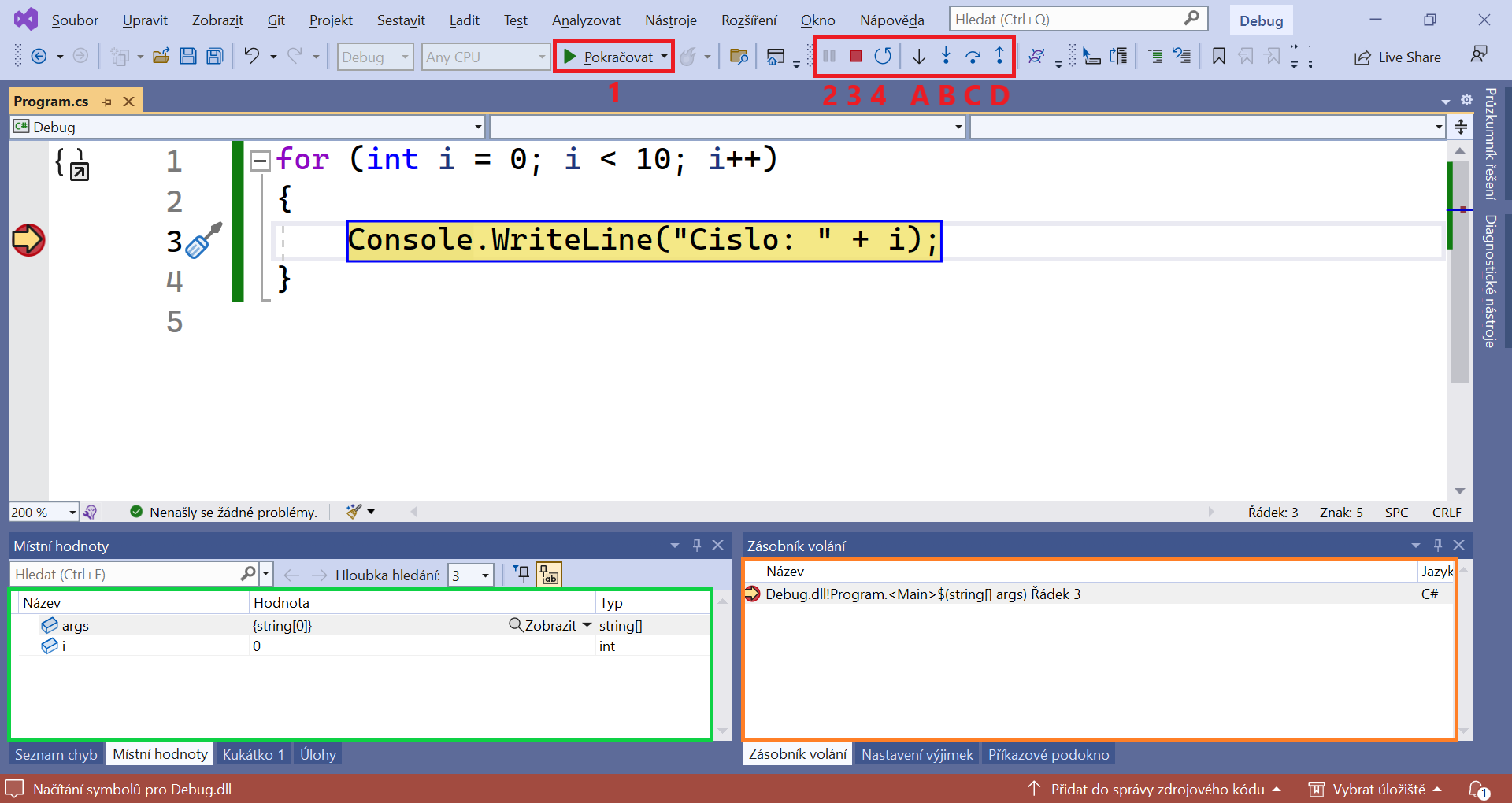Image resolution: width=1512 pixels, height=803 pixels.
Task: Open Live Share session
Action: [1398, 57]
